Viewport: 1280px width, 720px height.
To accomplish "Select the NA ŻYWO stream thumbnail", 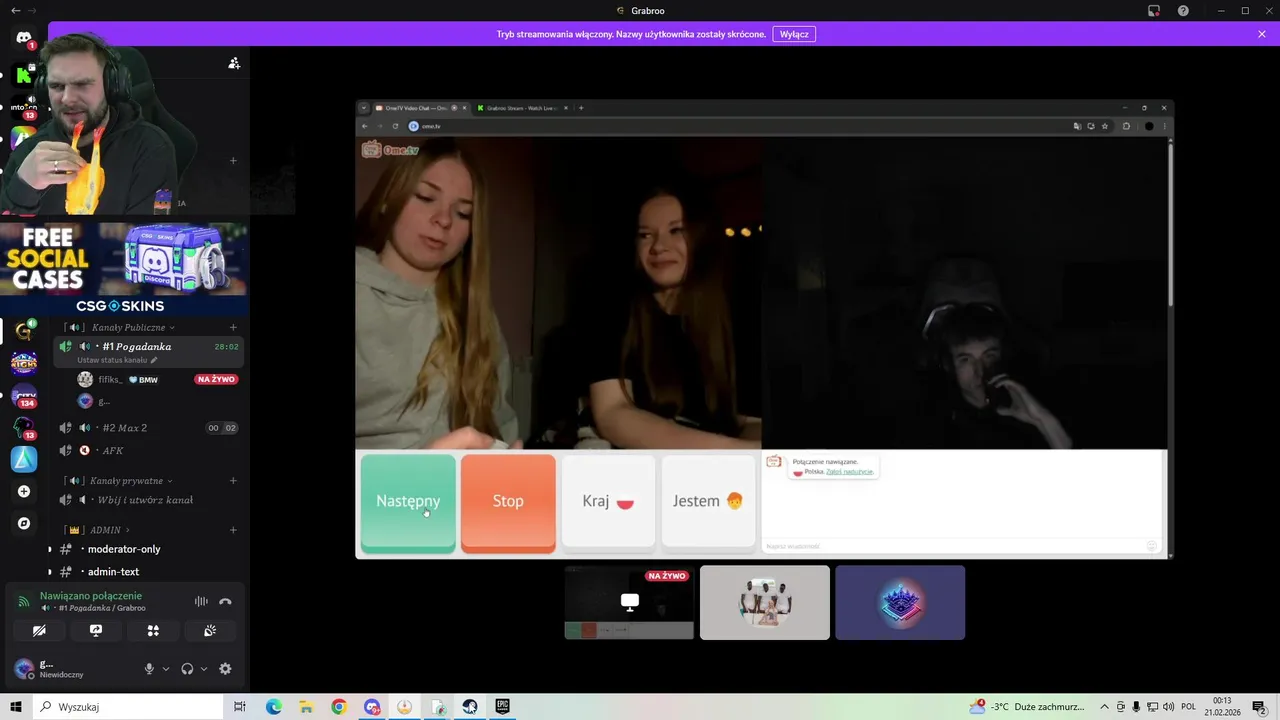I will click(x=629, y=602).
